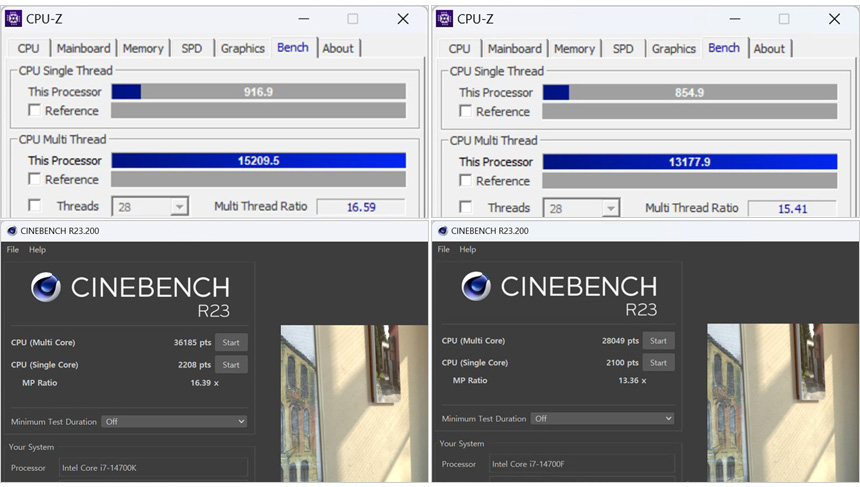This screenshot has width=860, height=487.
Task: Expand Minimum Test Duration dropdown in left Cinebench
Action: [174, 422]
